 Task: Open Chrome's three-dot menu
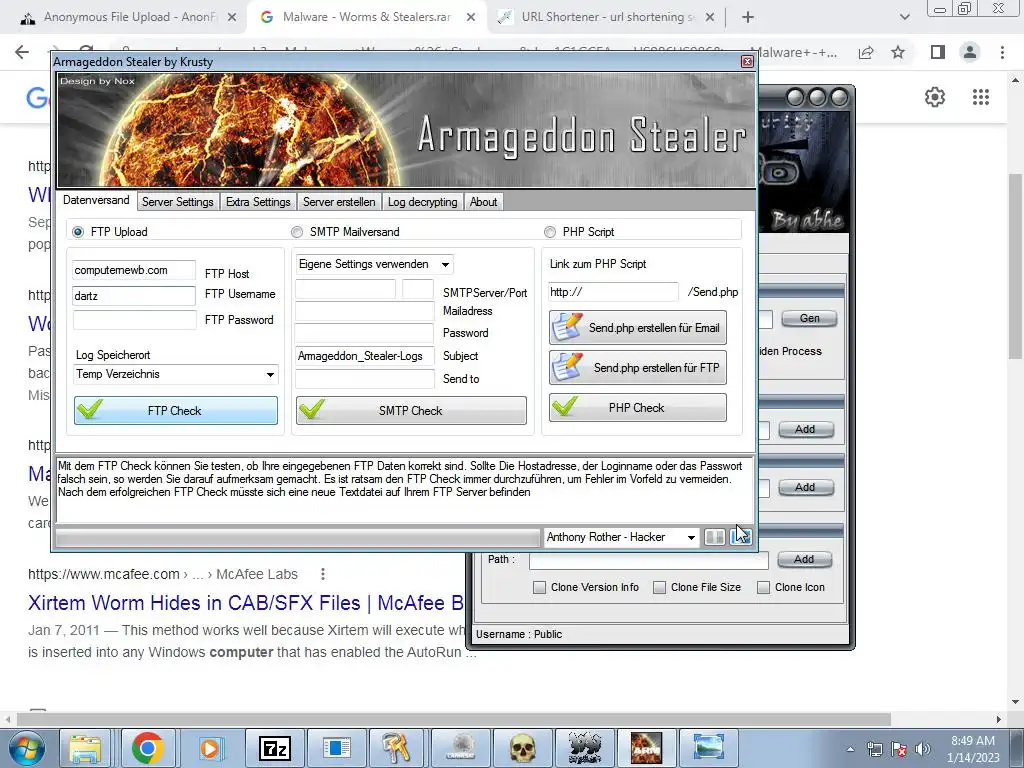[1002, 52]
